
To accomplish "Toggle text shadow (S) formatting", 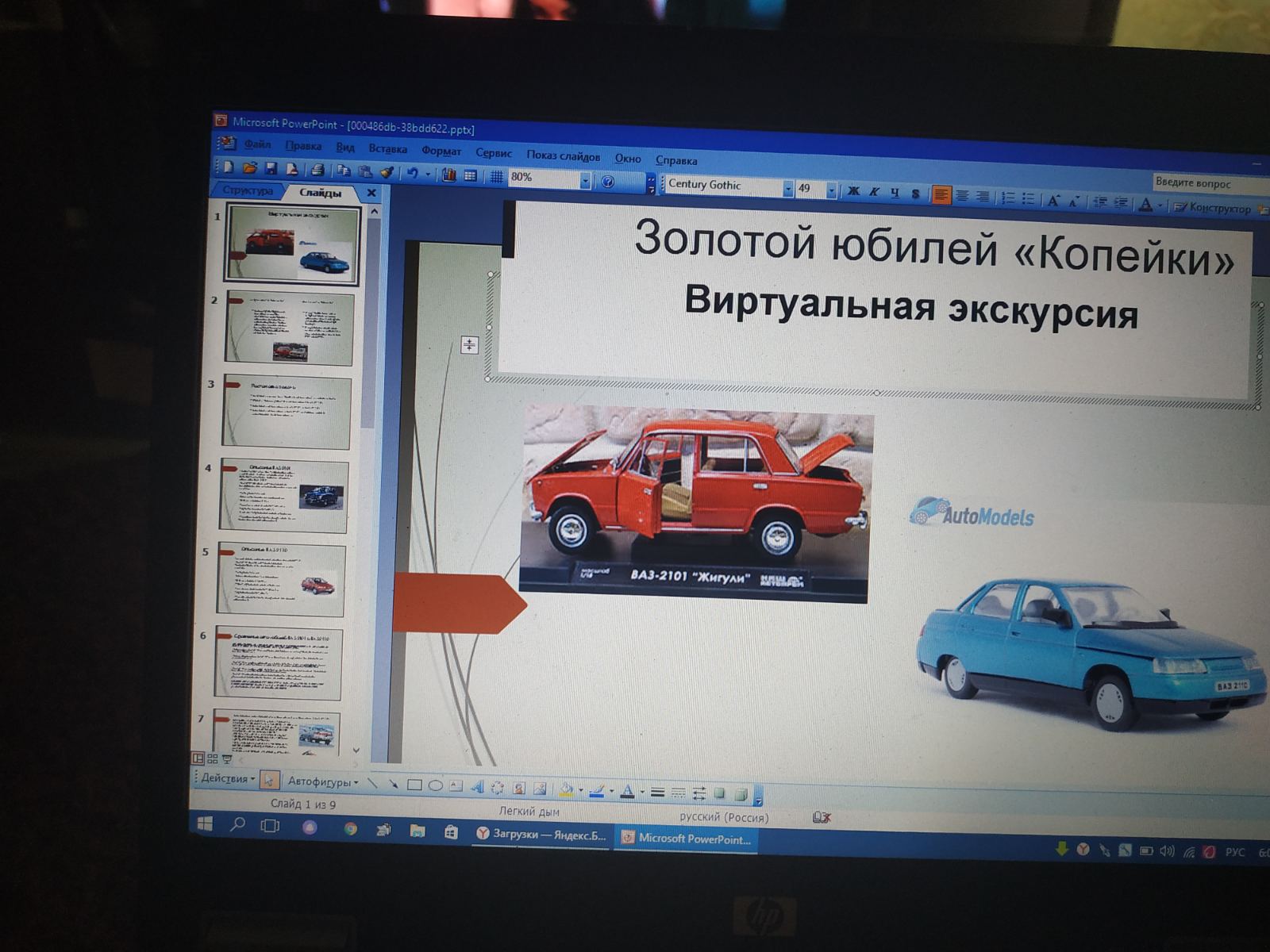I will point(915,194).
